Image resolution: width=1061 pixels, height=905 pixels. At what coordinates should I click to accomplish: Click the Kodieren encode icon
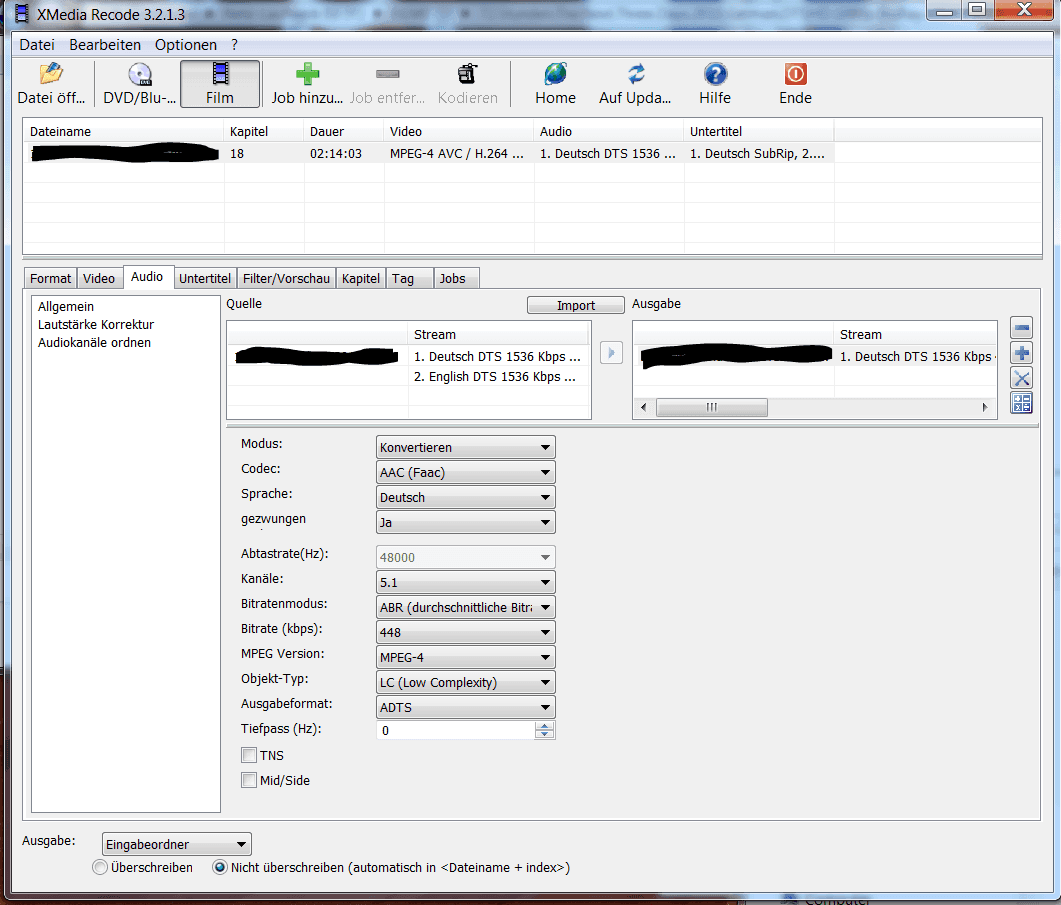pos(467,74)
